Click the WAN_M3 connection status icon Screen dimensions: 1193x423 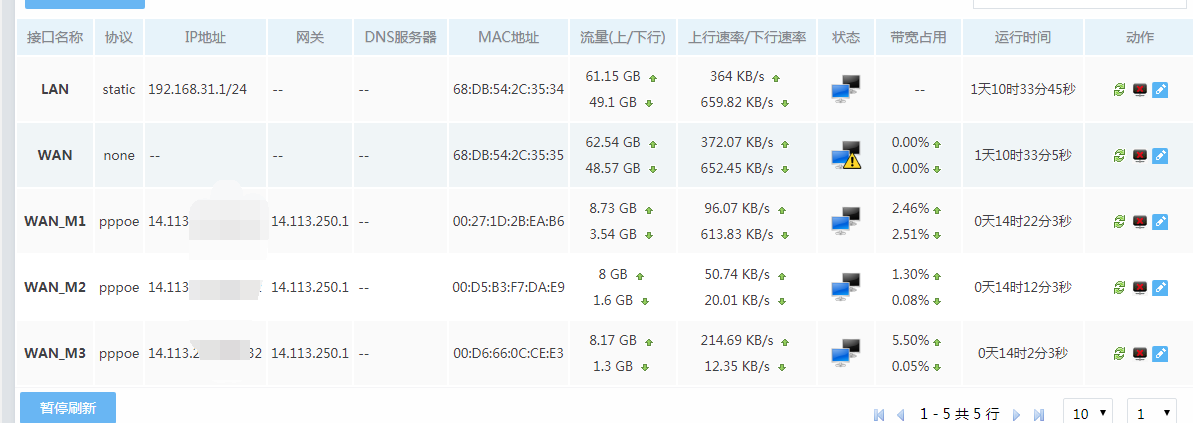[845, 353]
